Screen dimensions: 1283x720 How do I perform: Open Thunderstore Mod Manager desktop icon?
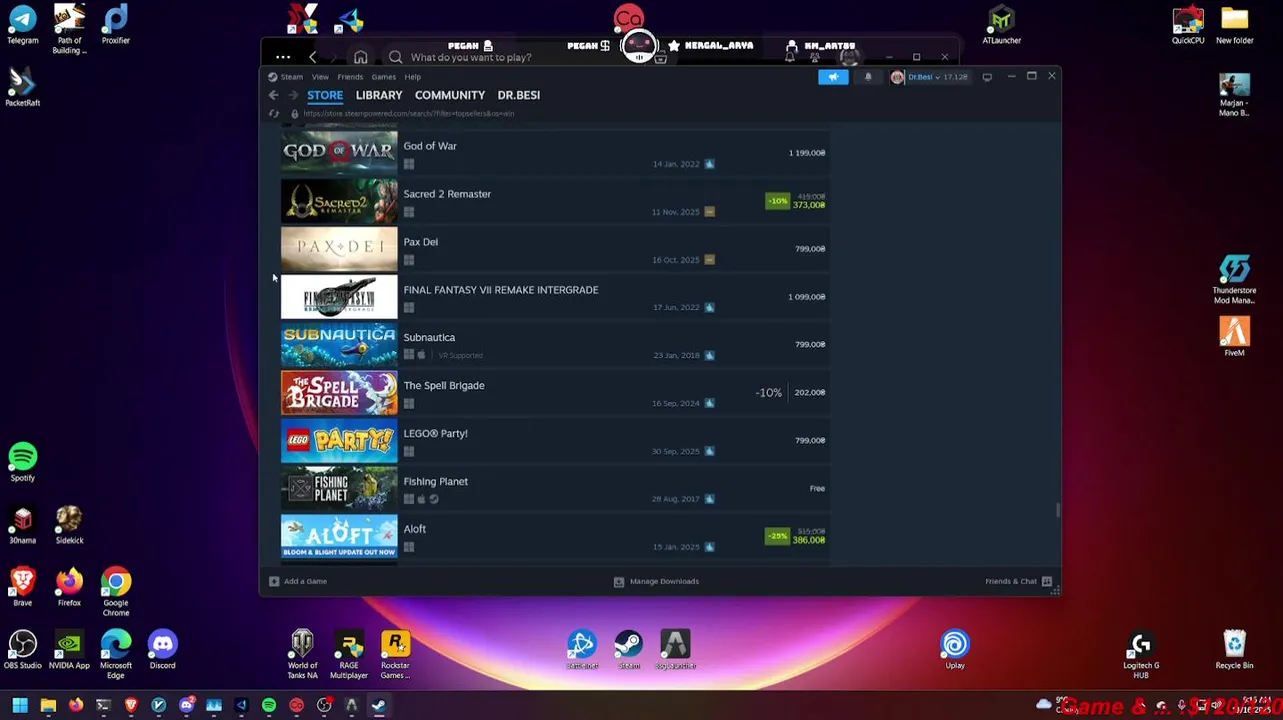pos(1234,279)
